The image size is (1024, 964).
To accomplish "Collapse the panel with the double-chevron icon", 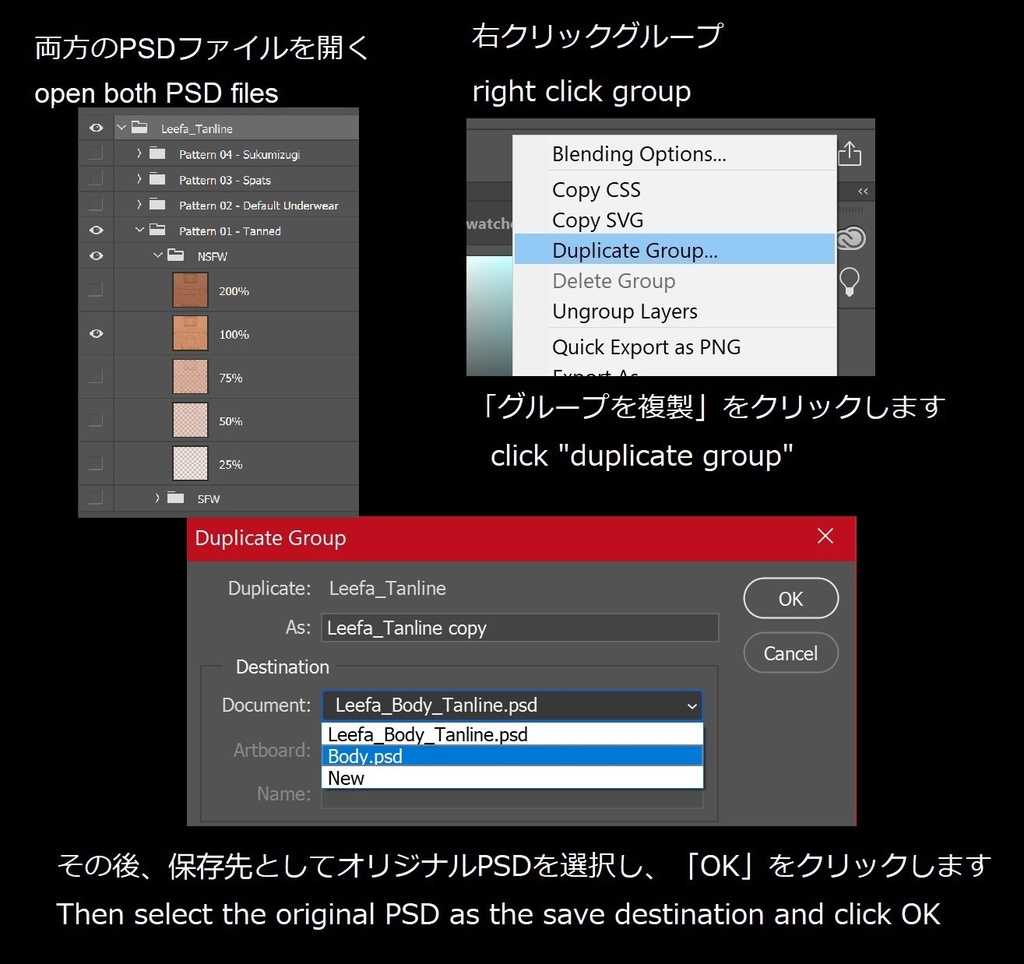I will click(x=863, y=191).
